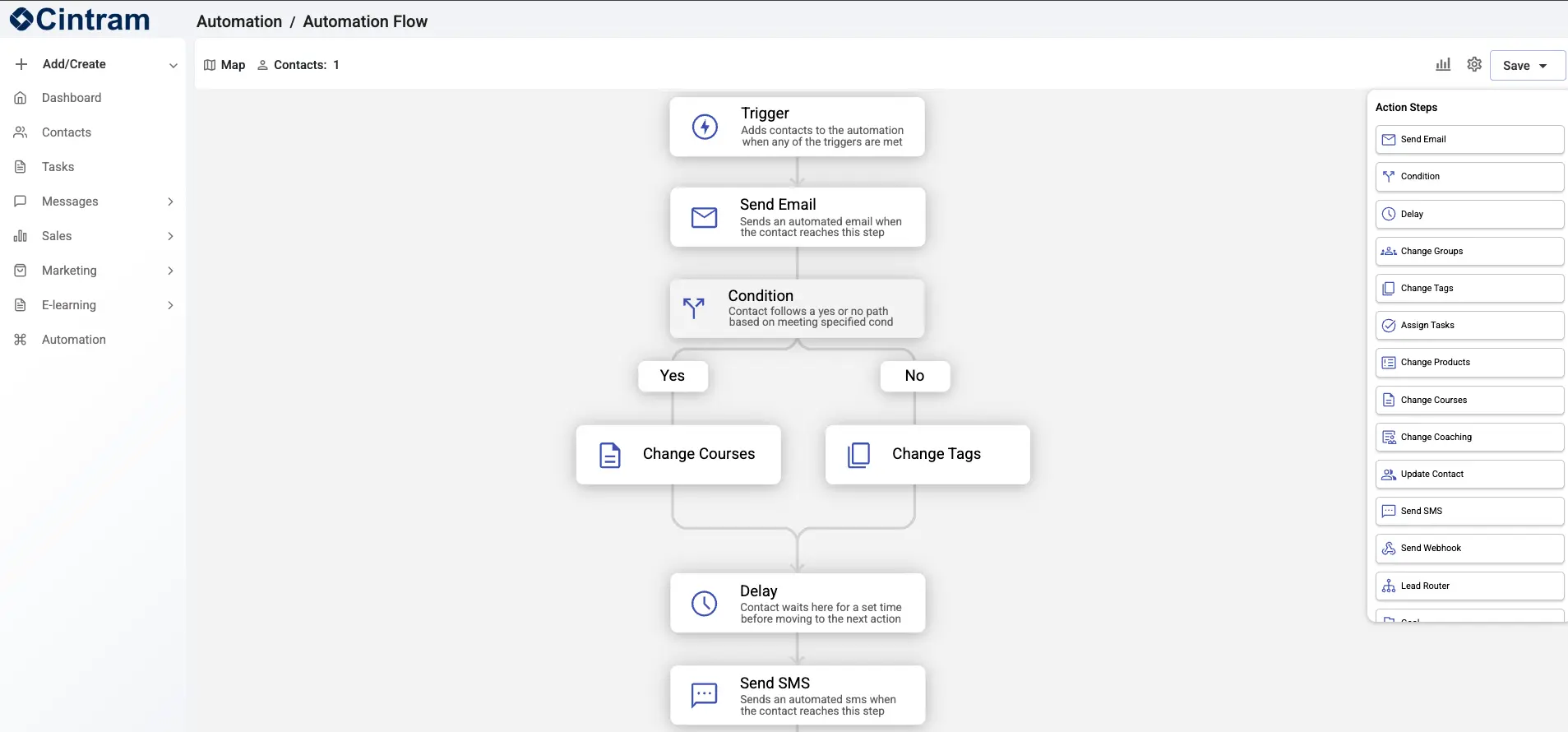Screen dimensions: 1568x732
Task: Click the Delay clock icon in flow
Action: pyautogui.click(x=704, y=604)
